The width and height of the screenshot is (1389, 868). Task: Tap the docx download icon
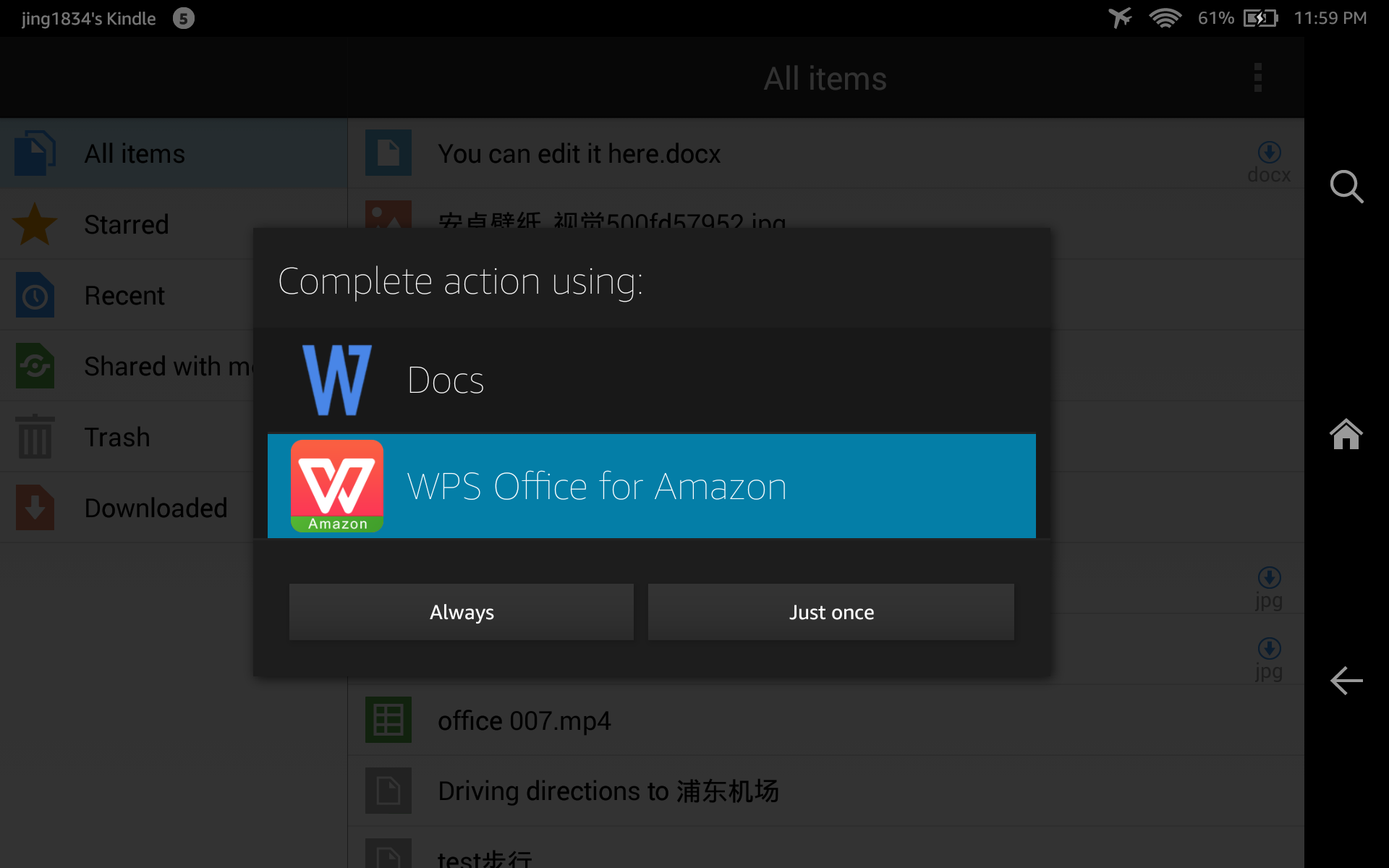(1269, 152)
